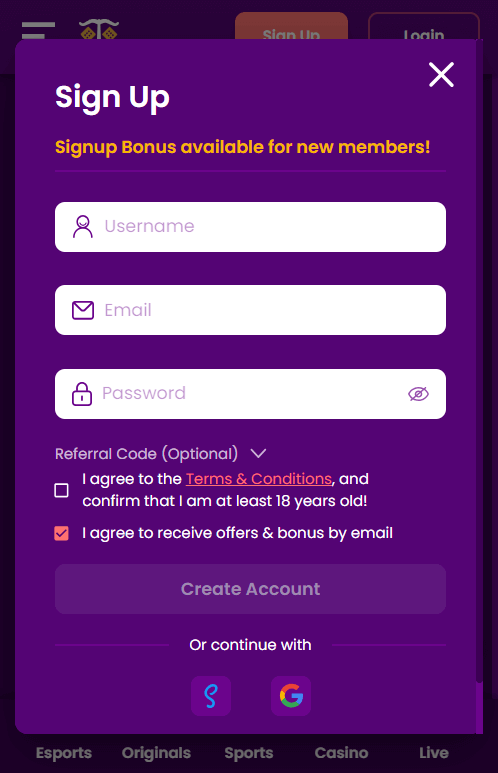The width and height of the screenshot is (498, 773).
Task: Uncheck receive offers & bonus by email
Action: tap(62, 533)
